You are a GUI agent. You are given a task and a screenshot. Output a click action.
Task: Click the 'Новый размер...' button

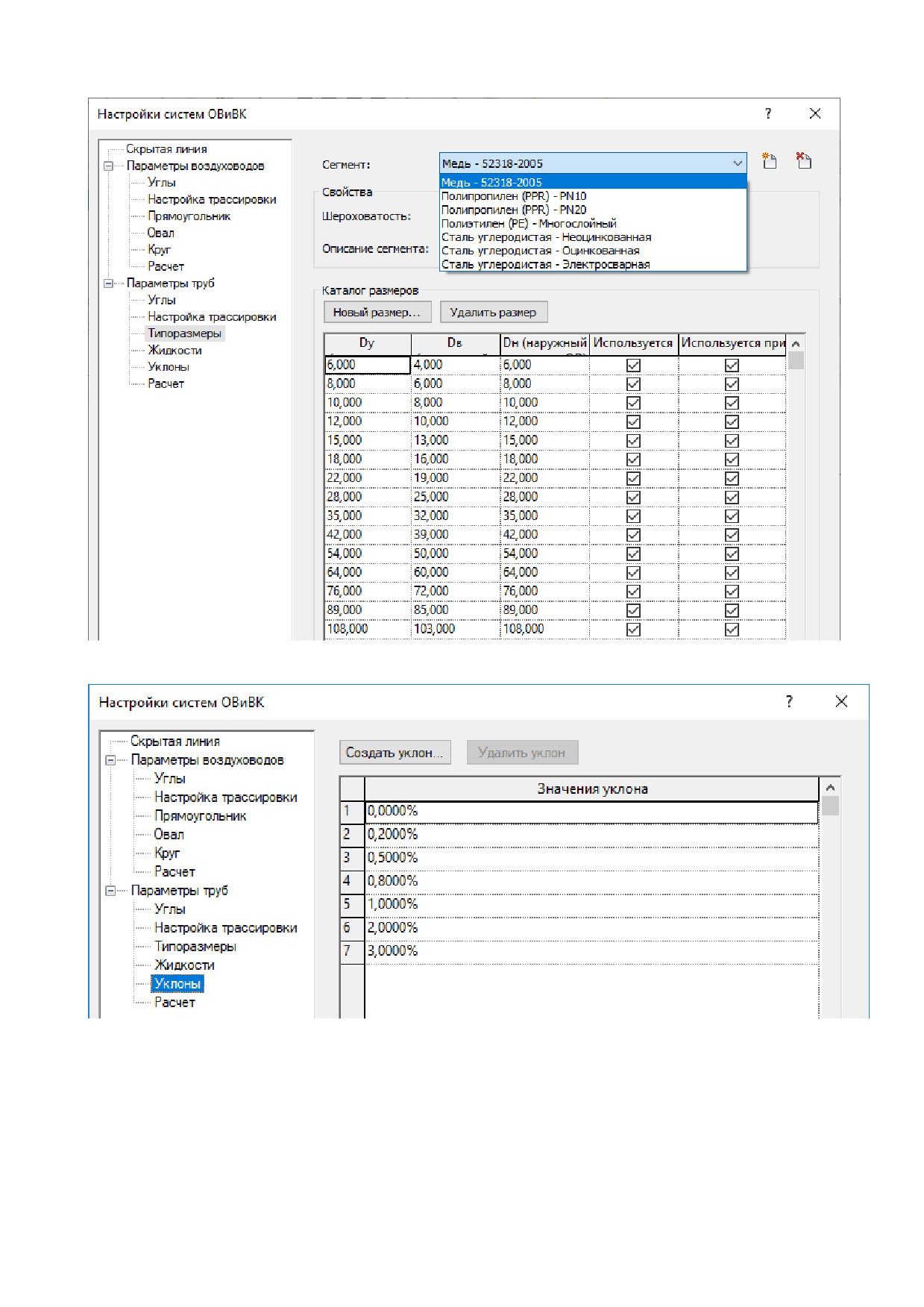coord(377,312)
